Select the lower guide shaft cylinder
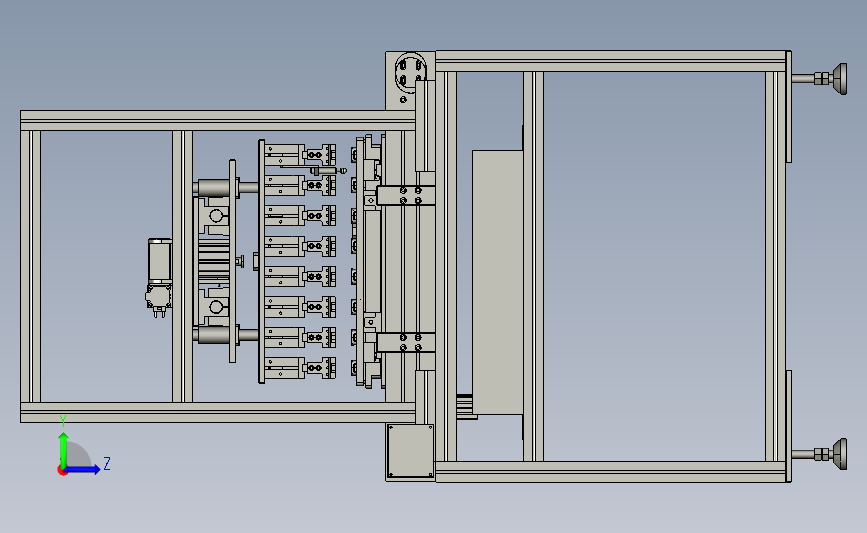Image resolution: width=867 pixels, height=533 pixels. click(x=216, y=335)
